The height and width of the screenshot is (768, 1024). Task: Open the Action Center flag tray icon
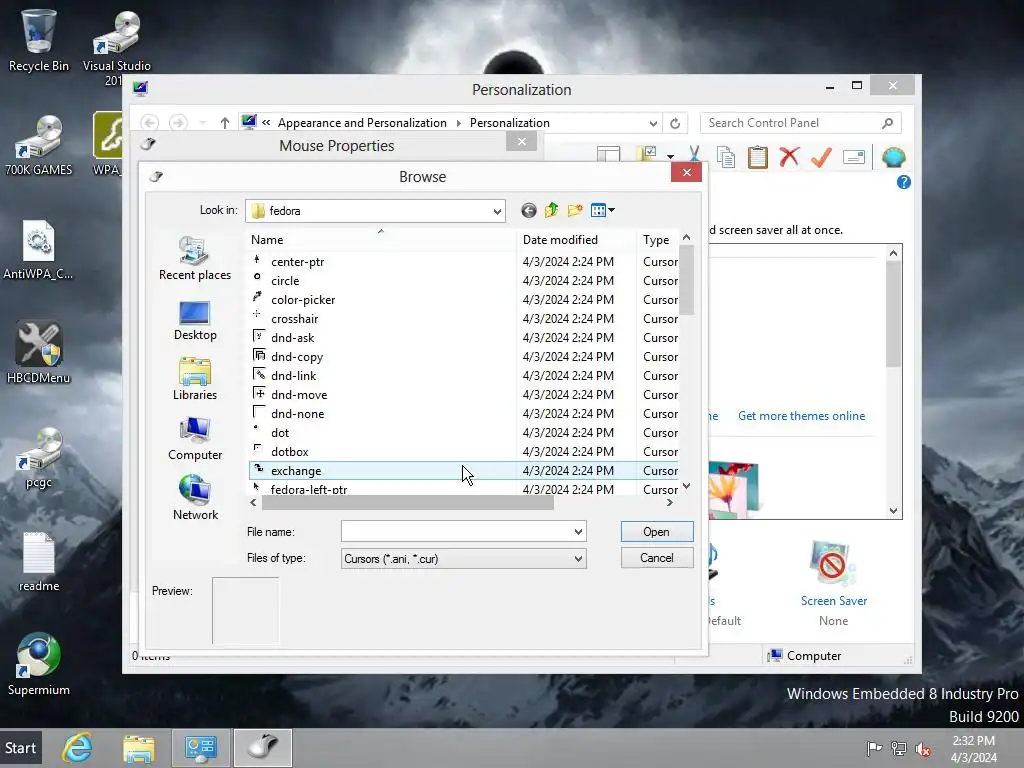coord(874,748)
